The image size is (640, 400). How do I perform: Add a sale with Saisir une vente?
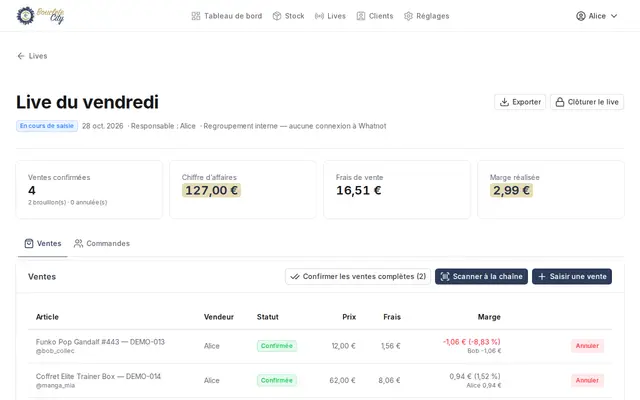[572, 277]
